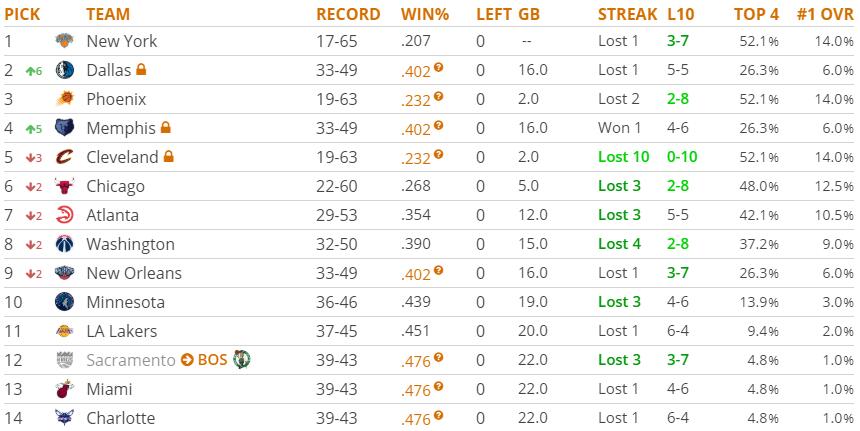Click the Phoenix Suns logo
The height and width of the screenshot is (431, 860).
65,99
